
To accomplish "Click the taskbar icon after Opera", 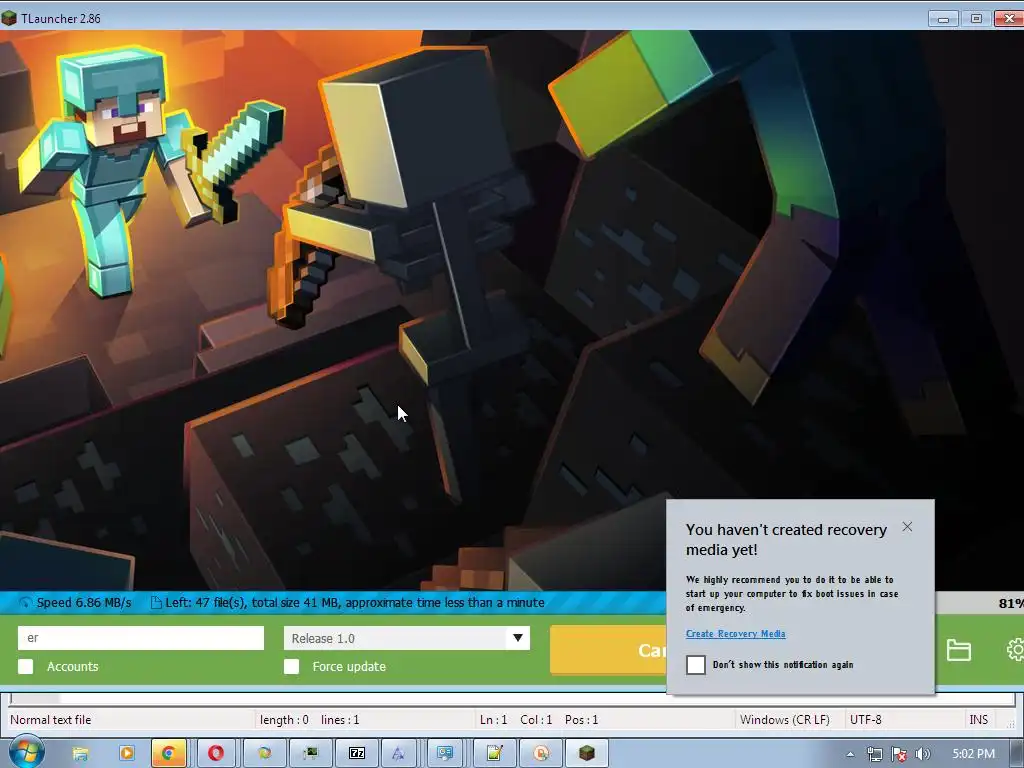I will coord(264,754).
